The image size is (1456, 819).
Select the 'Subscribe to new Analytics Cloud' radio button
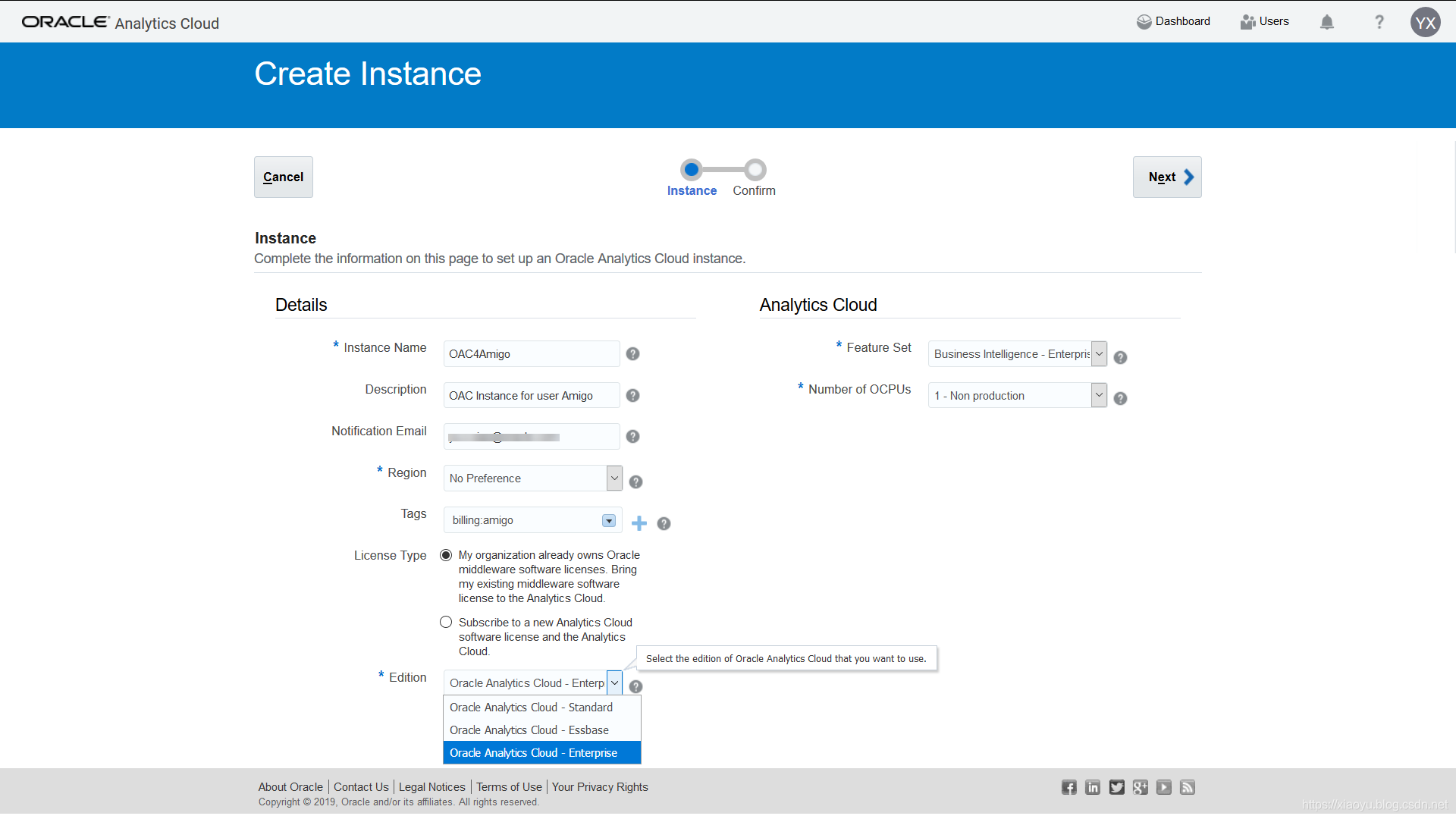tap(445, 621)
